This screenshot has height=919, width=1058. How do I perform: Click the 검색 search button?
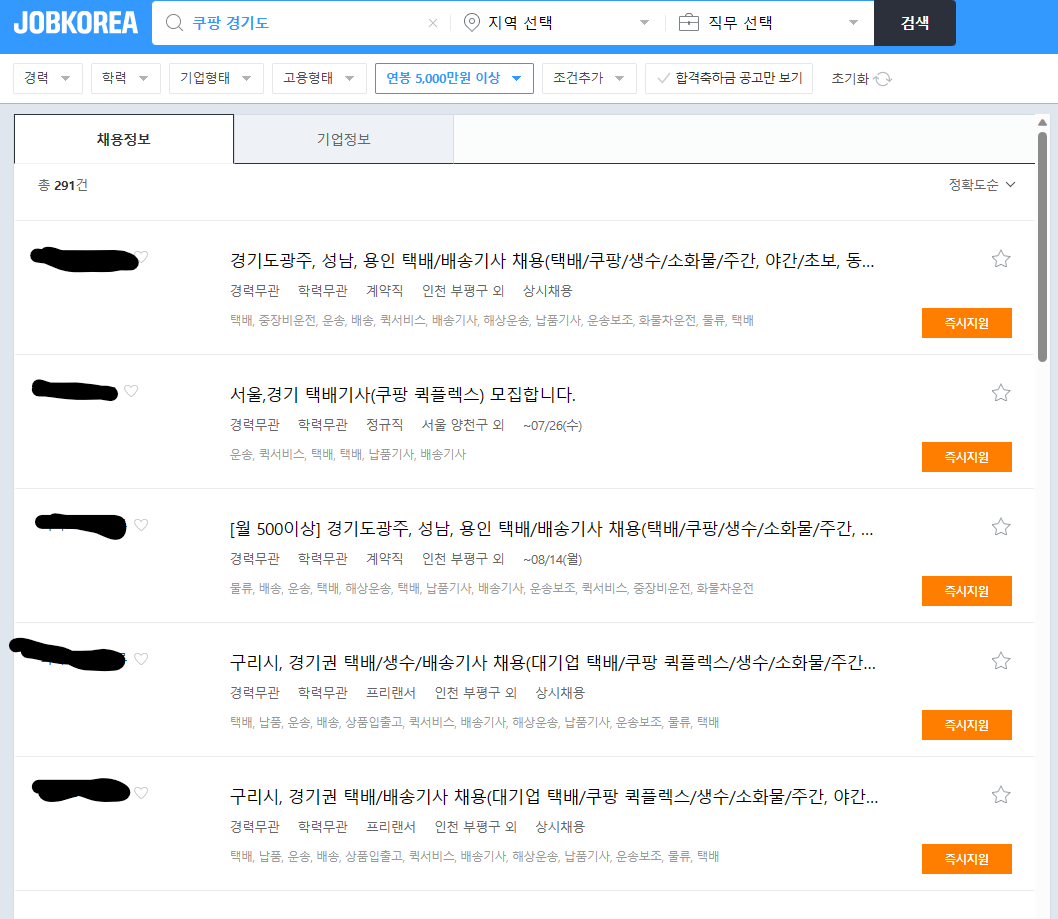point(915,23)
